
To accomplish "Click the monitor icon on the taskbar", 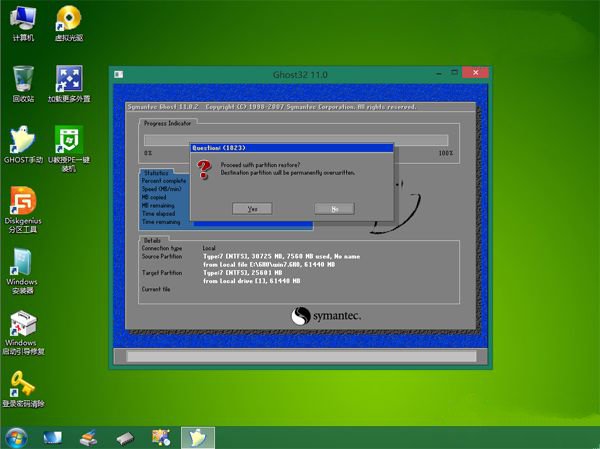I will click(x=52, y=438).
